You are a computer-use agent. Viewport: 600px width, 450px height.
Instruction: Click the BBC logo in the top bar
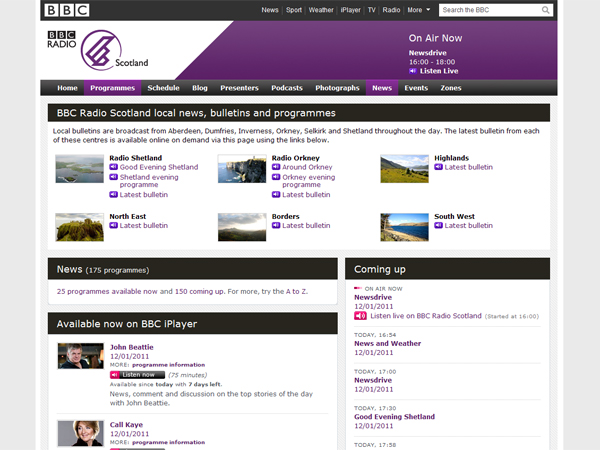point(67,10)
